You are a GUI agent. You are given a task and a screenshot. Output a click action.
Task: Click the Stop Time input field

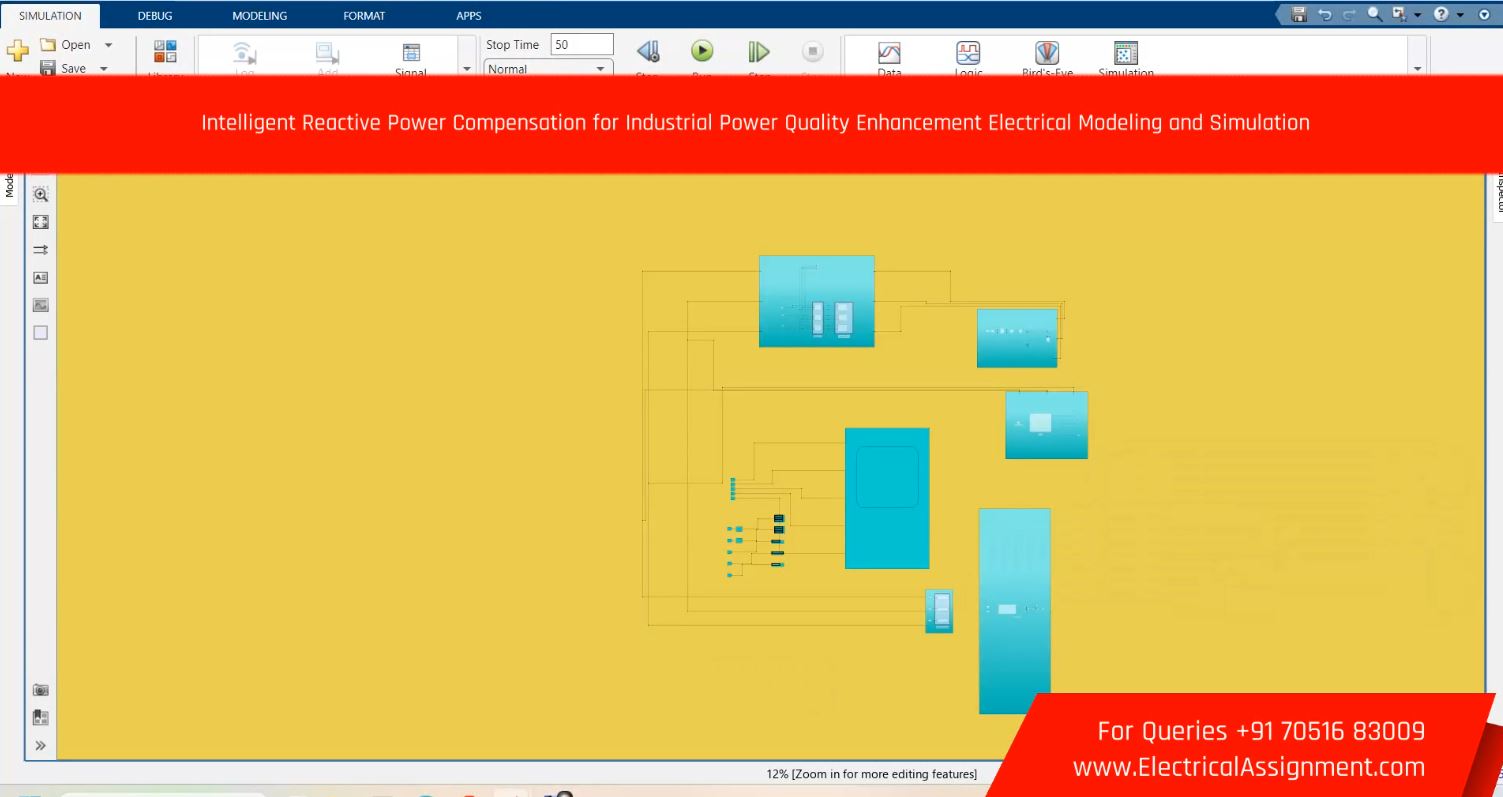581,45
